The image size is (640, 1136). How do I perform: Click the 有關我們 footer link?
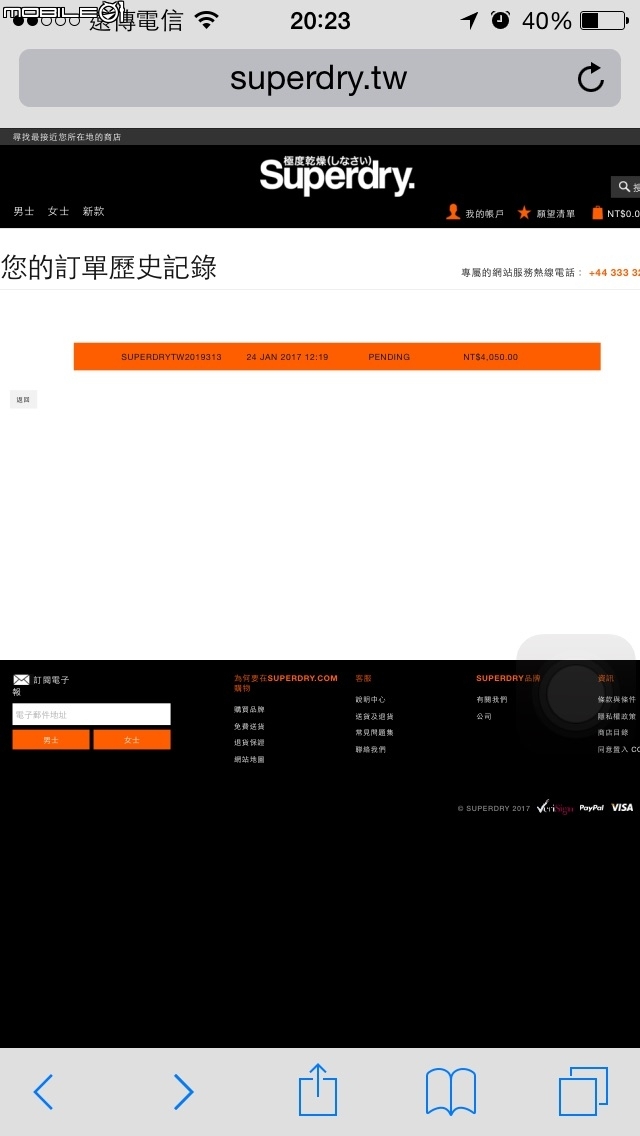pos(491,700)
